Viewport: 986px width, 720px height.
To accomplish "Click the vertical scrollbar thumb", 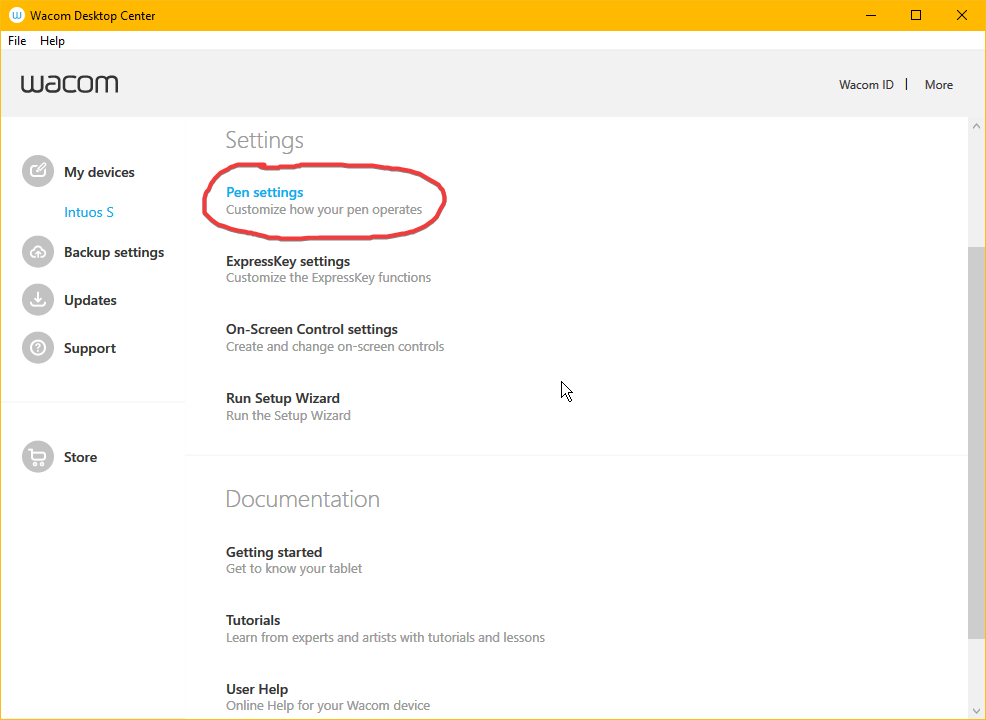I will tap(976, 440).
